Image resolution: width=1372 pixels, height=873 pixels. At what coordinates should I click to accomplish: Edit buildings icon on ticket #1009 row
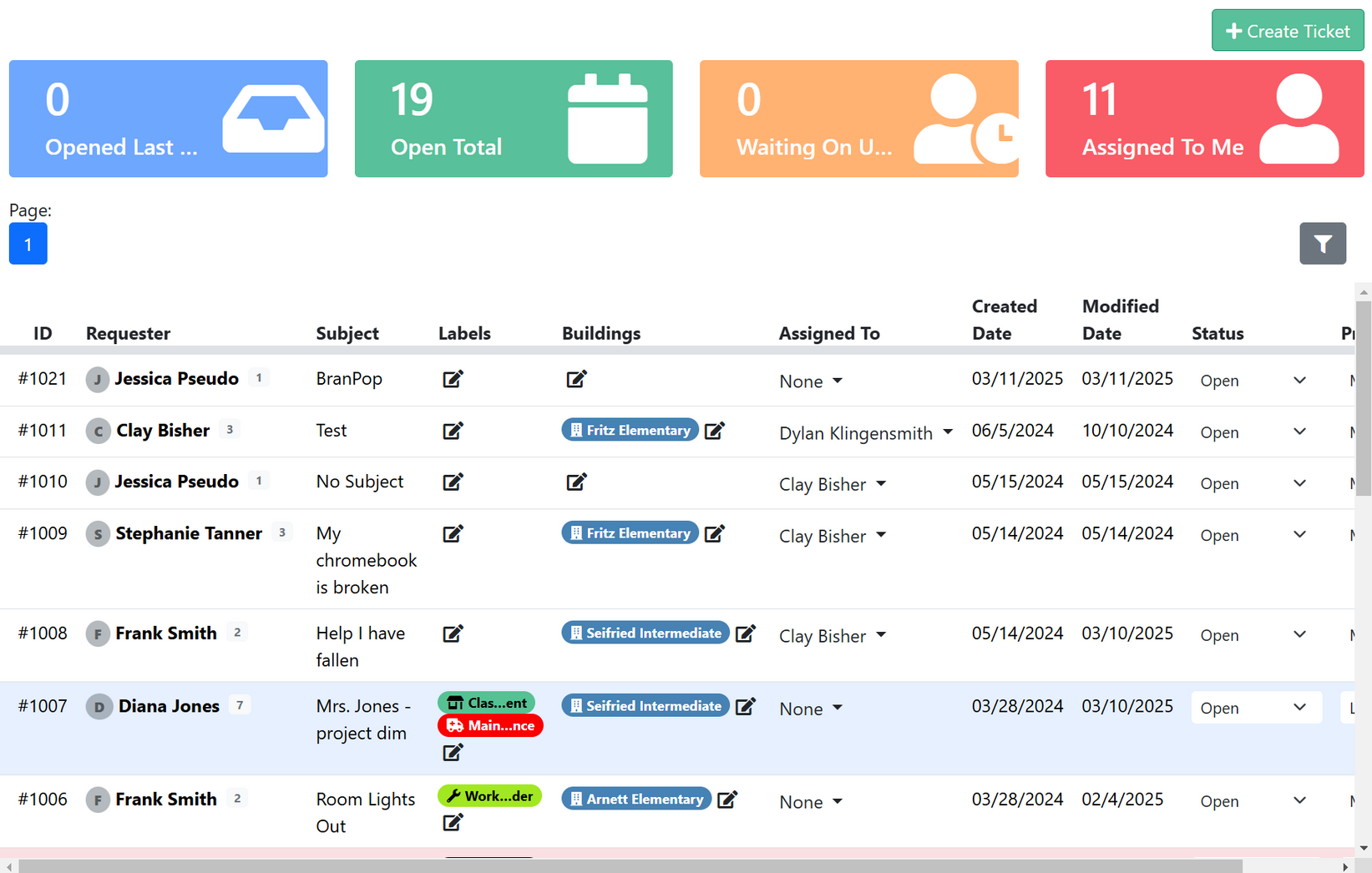(x=714, y=533)
